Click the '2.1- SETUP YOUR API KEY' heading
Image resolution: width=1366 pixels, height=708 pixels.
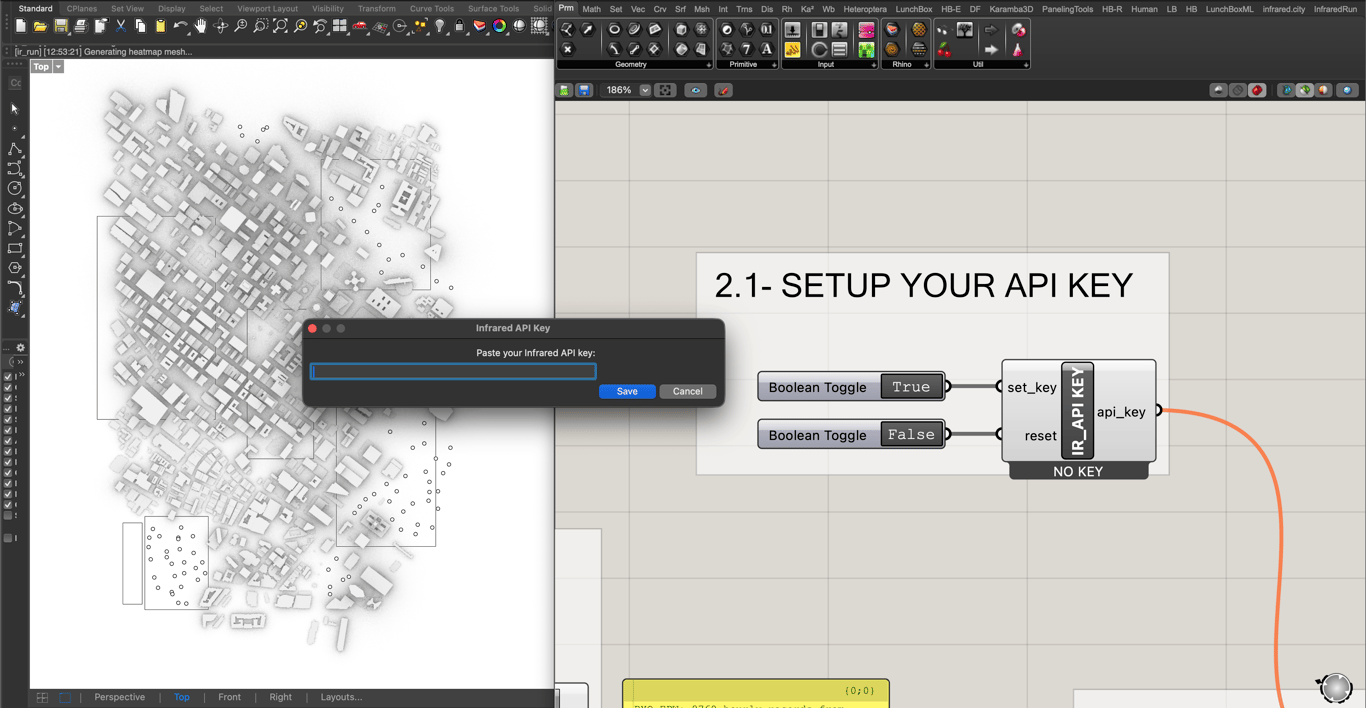[x=924, y=285]
